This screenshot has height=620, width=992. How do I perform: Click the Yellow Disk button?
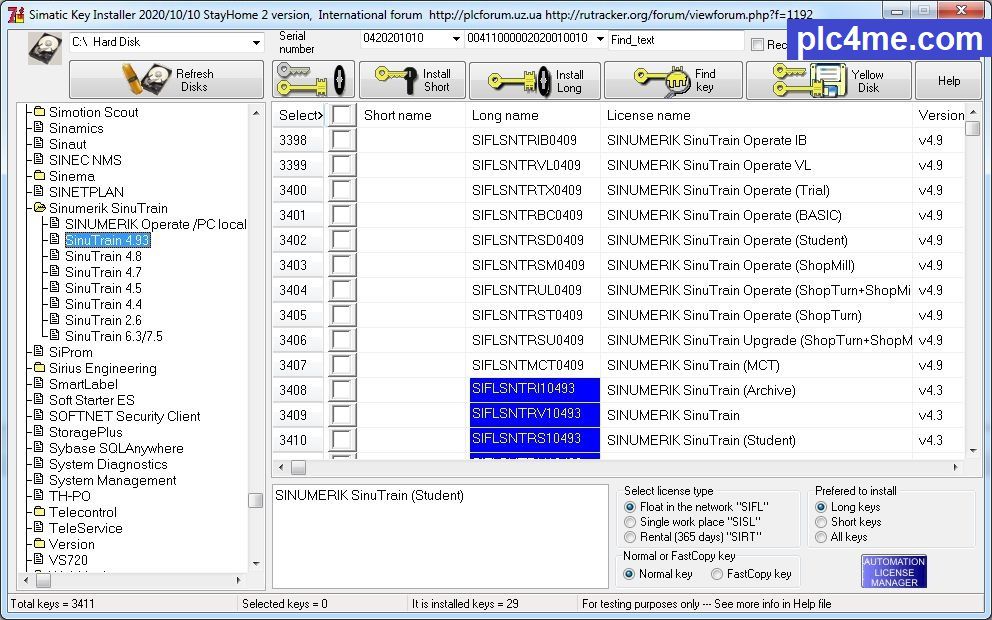828,80
